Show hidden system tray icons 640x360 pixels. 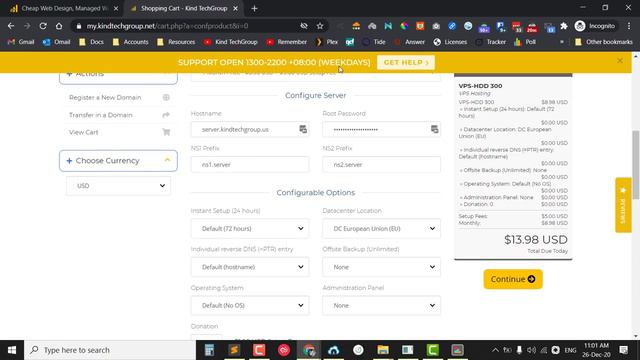(495, 350)
